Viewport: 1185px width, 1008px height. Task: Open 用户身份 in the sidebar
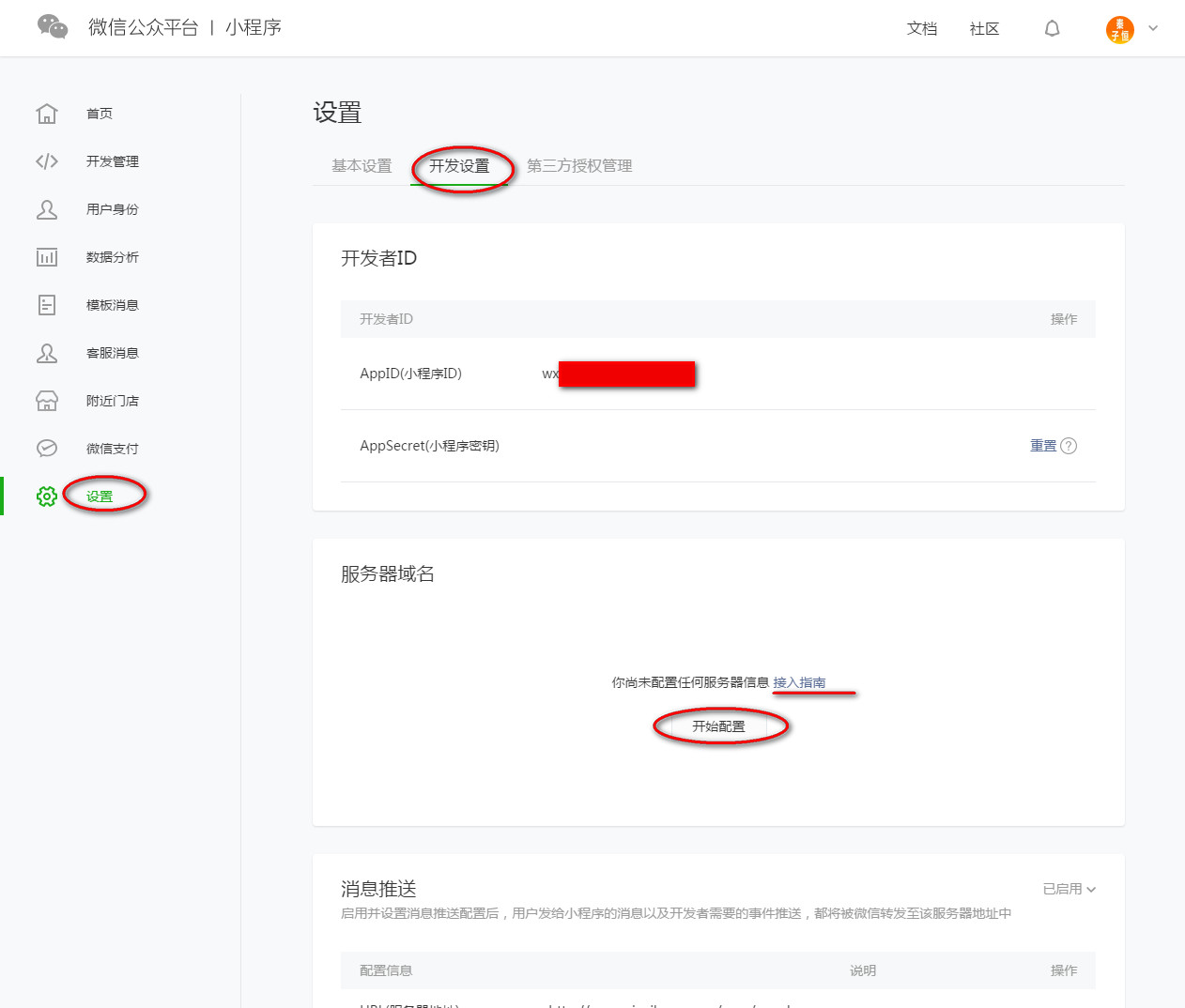point(113,209)
